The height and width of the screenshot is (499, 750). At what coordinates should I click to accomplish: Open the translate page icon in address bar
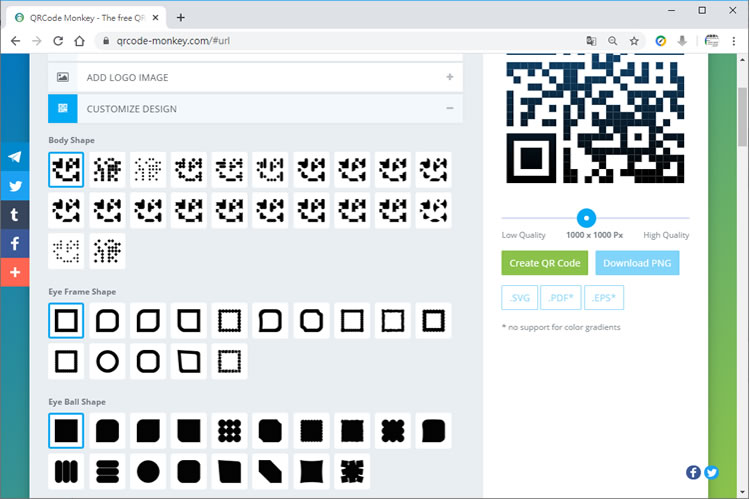[591, 41]
